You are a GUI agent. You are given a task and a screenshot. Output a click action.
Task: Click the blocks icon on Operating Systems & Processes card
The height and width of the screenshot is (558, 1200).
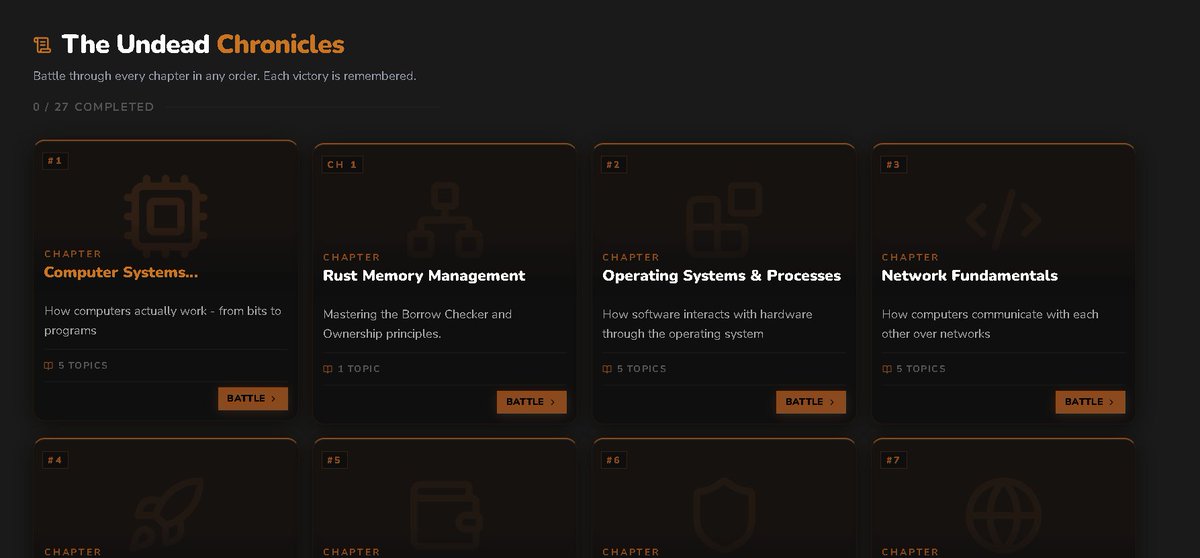724,221
